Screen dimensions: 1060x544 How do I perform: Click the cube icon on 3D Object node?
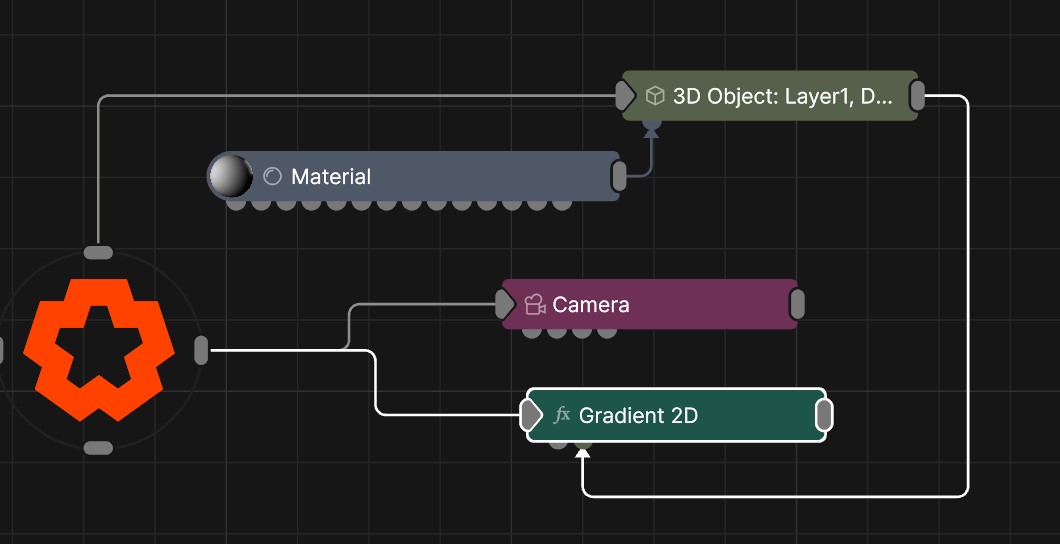pyautogui.click(x=655, y=96)
